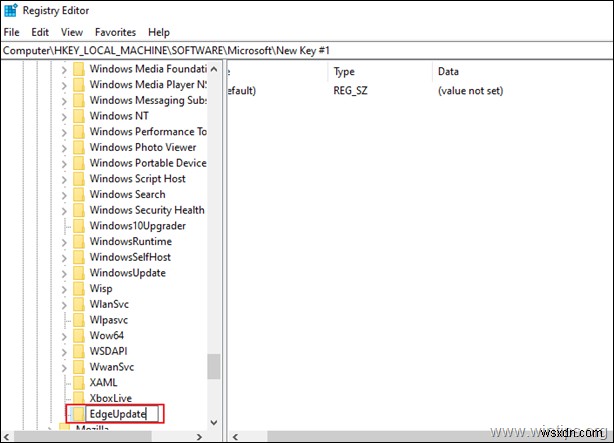Expand the Windows Script Host key
This screenshot has height=443, width=614.
(x=64, y=180)
